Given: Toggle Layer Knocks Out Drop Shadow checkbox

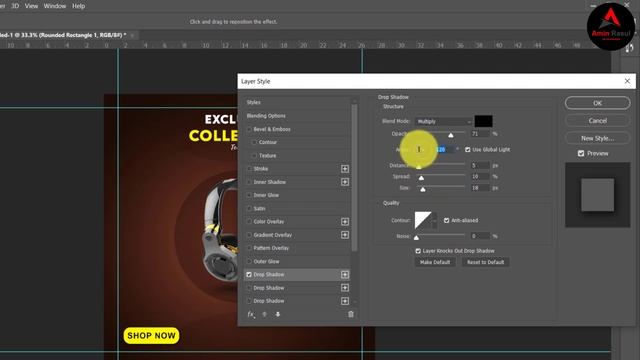Looking at the screenshot, I should click(418, 251).
